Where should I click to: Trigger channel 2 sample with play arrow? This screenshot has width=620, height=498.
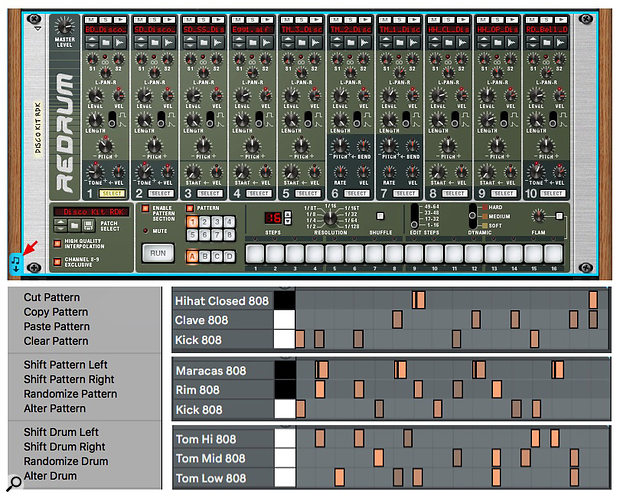point(169,20)
